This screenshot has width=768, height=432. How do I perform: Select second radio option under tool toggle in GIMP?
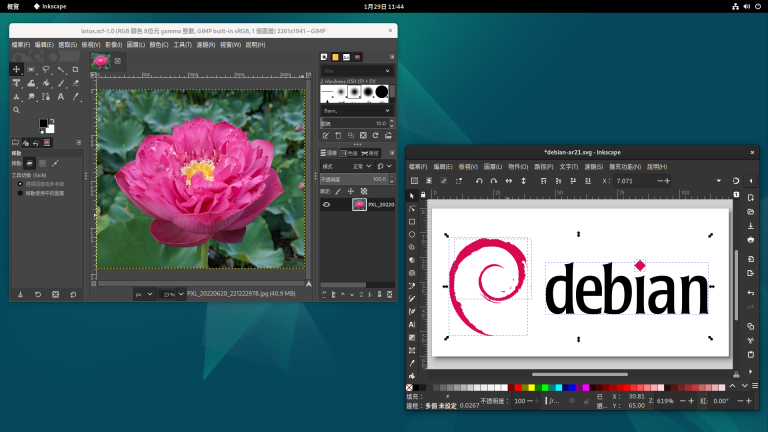[x=20, y=193]
